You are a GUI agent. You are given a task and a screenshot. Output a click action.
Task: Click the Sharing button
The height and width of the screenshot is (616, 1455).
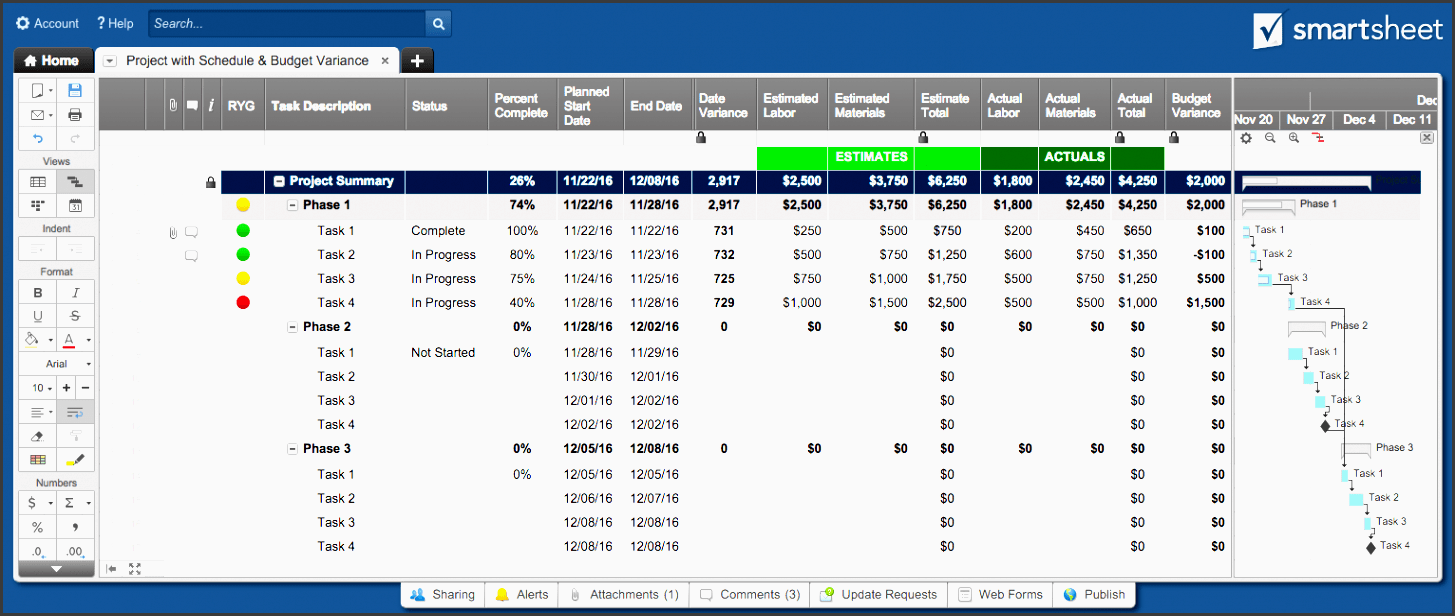coord(443,594)
